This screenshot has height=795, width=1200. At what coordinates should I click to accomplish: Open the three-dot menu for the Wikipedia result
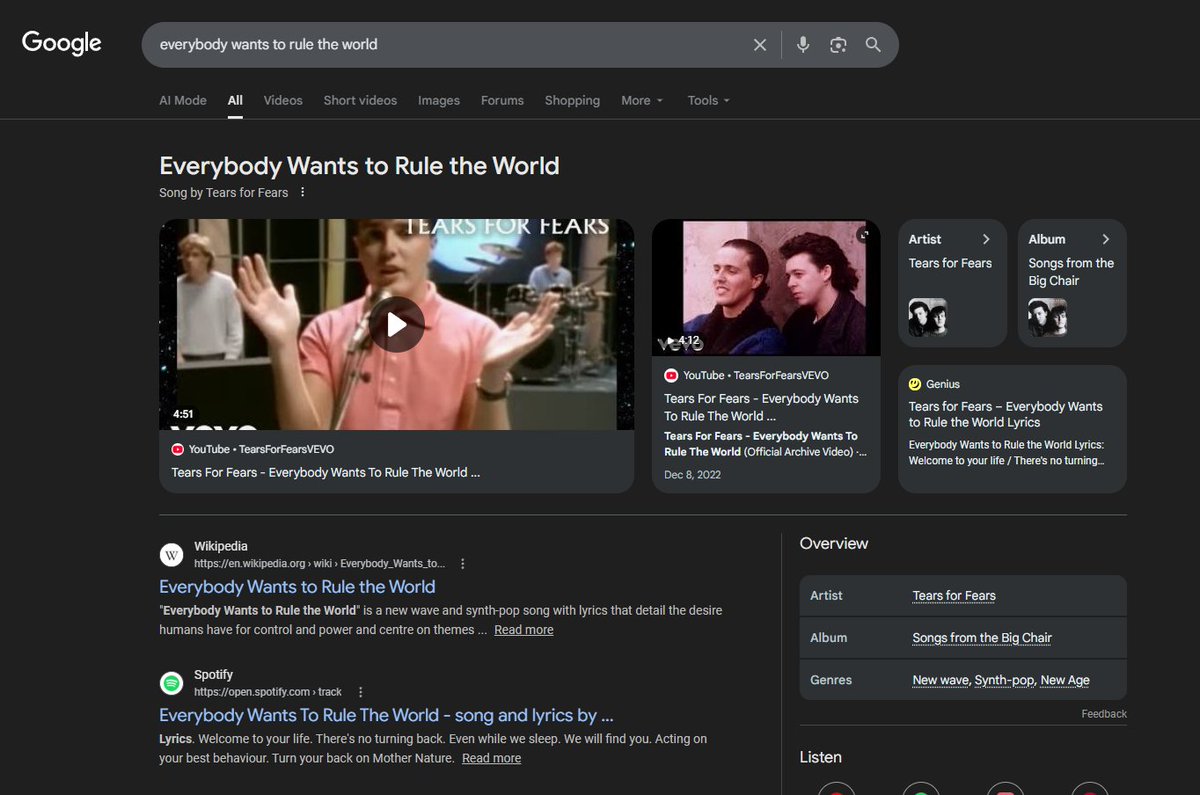[x=462, y=564]
